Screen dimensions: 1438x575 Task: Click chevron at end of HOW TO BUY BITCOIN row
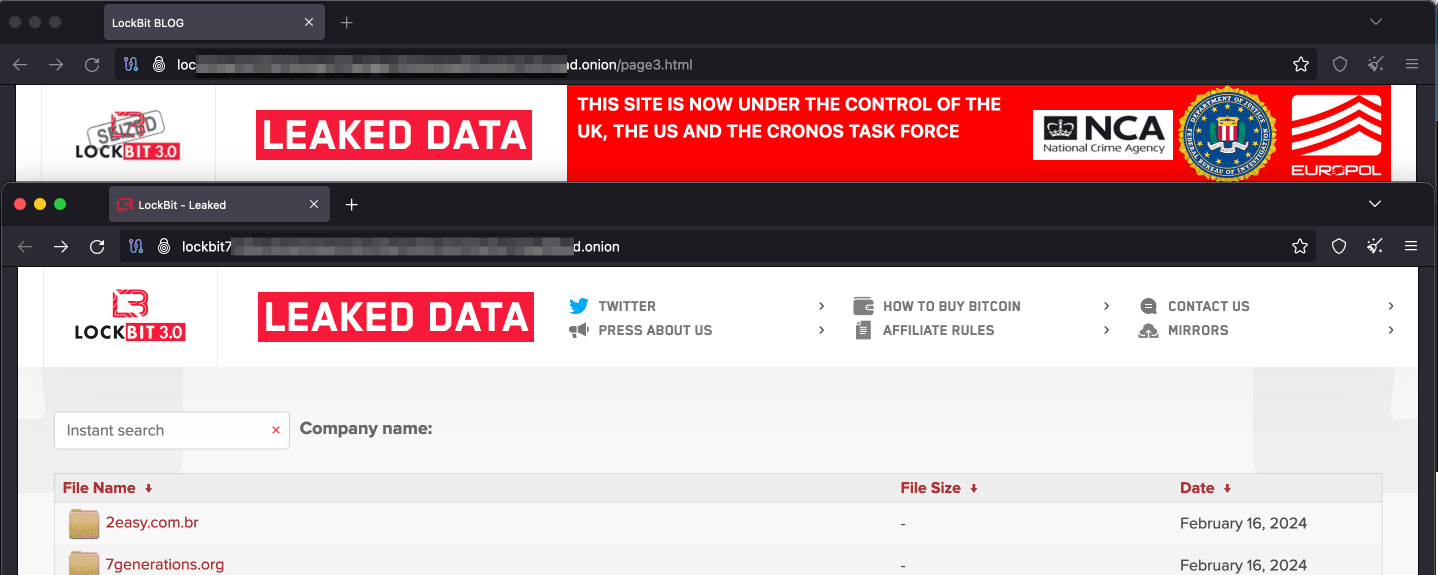click(x=1107, y=306)
